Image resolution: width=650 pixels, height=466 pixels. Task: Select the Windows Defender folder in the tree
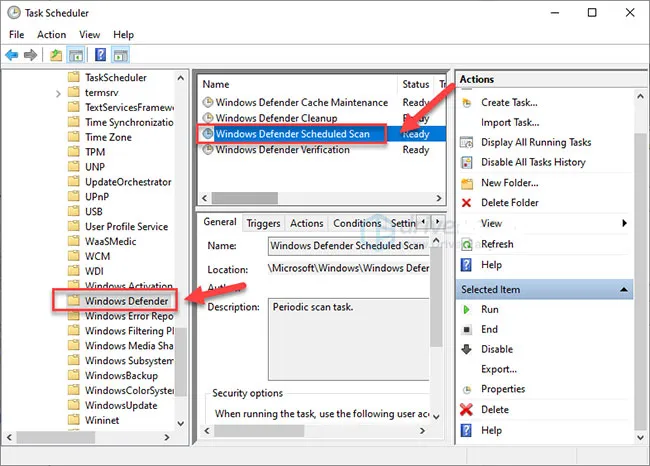point(126,301)
